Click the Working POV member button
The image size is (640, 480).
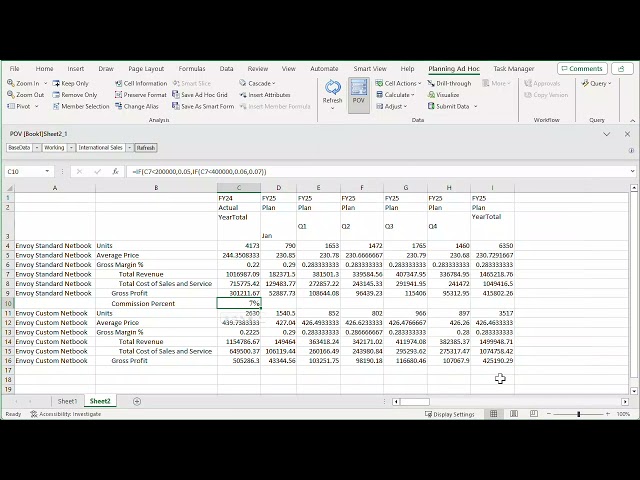coord(54,148)
